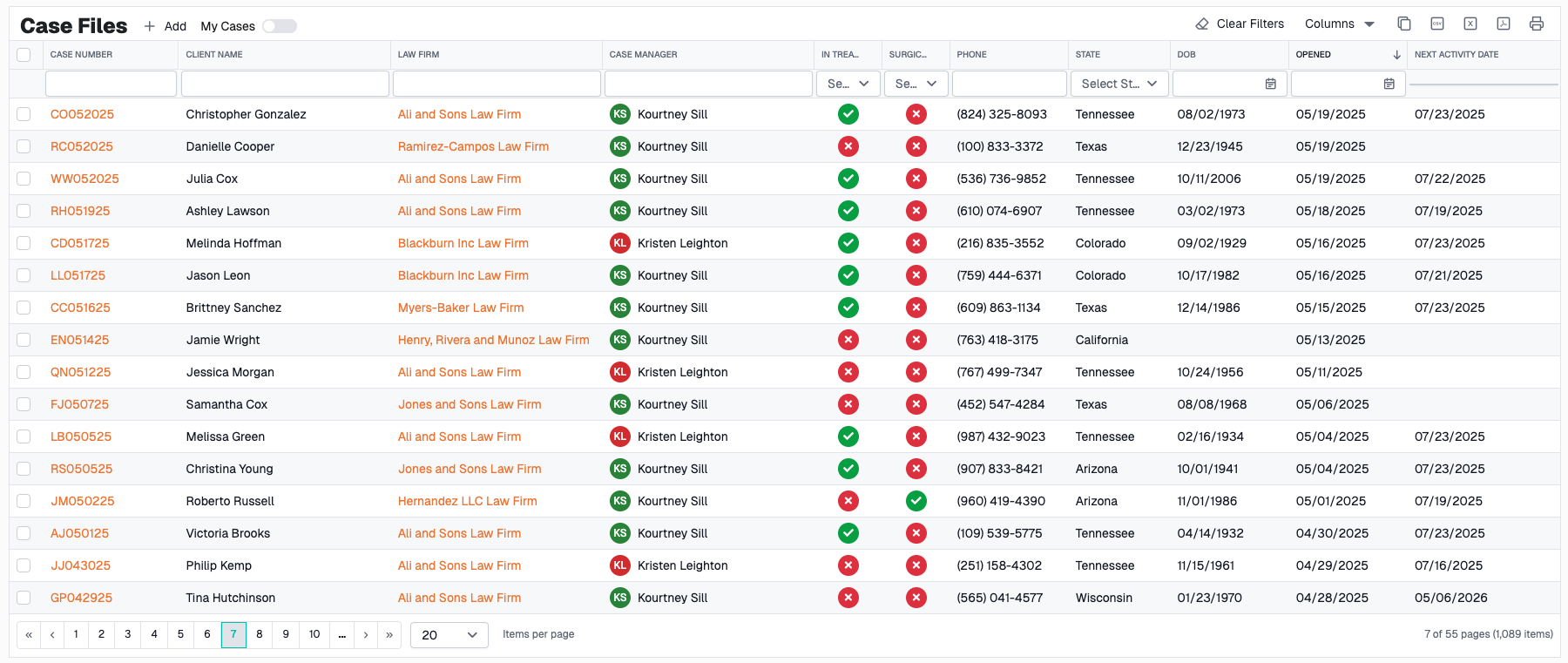Export the table to Excel
Image resolution: width=1568 pixels, height=663 pixels.
click(x=1470, y=24)
